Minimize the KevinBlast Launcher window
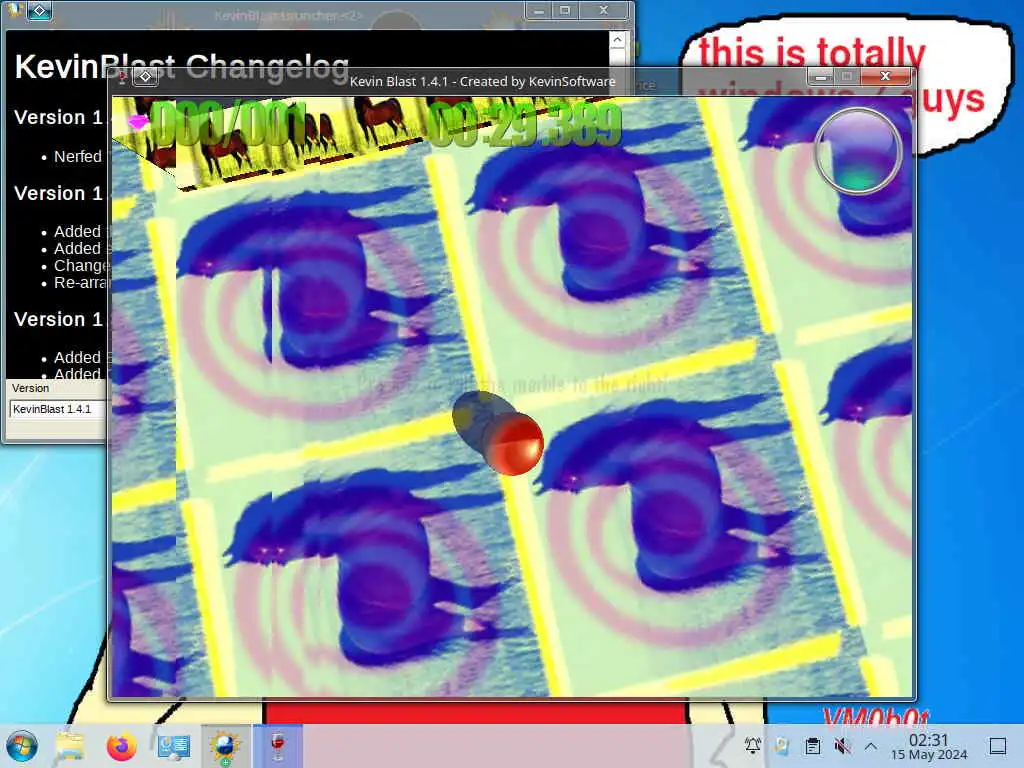1024x768 pixels. (x=539, y=11)
